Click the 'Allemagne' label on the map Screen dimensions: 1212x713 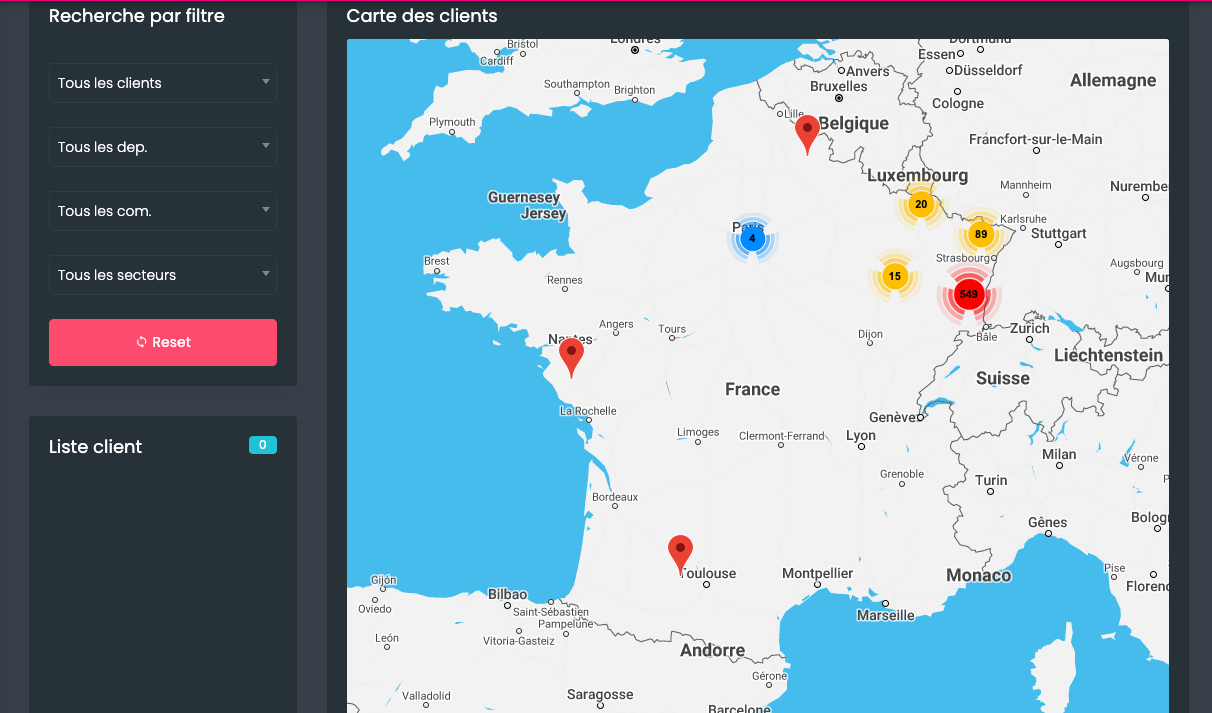1113,81
